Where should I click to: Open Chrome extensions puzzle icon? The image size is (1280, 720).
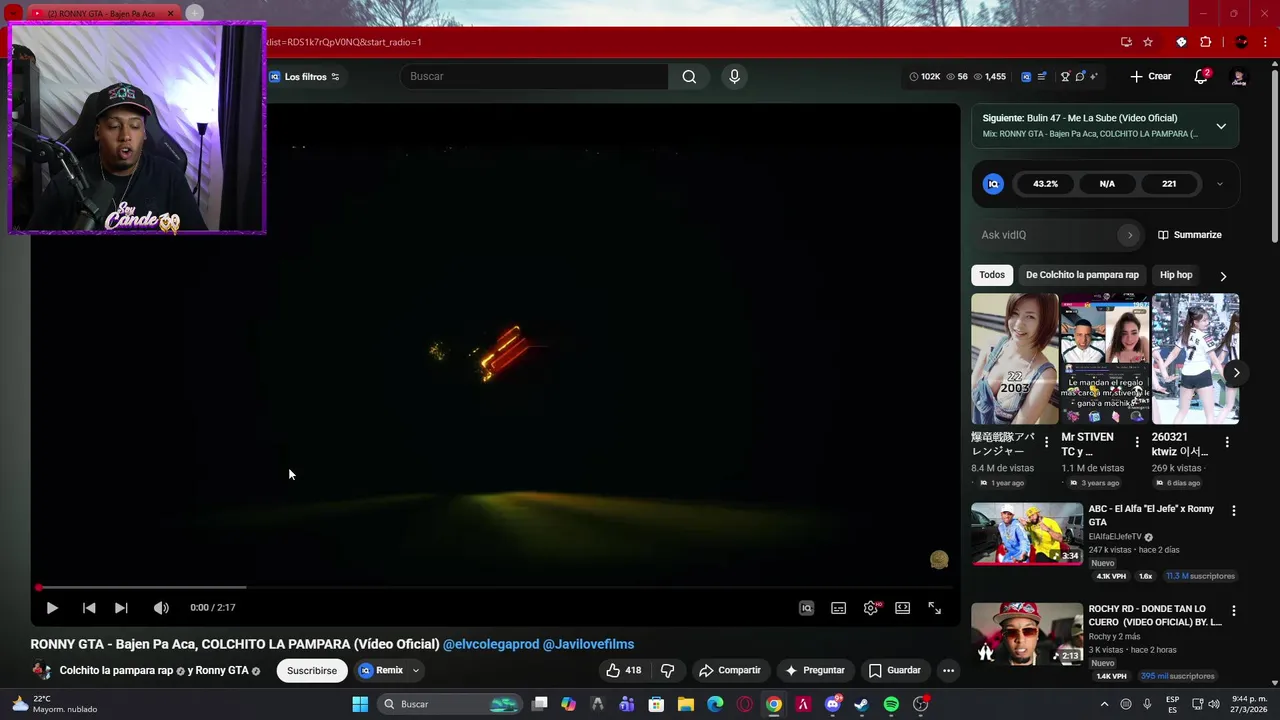(1205, 42)
